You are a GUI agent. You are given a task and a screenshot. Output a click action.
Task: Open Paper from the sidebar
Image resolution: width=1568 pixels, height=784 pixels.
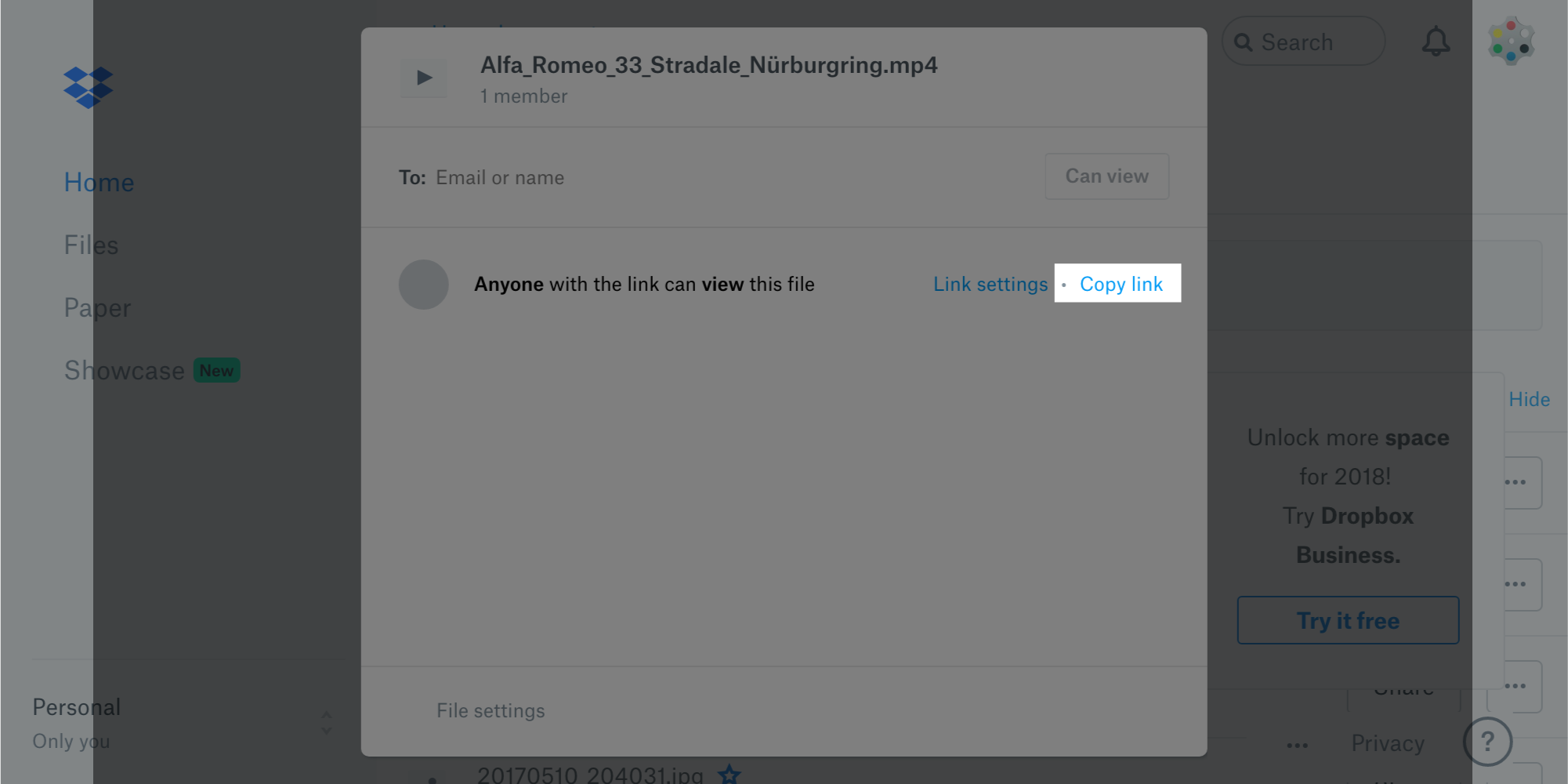tap(97, 308)
